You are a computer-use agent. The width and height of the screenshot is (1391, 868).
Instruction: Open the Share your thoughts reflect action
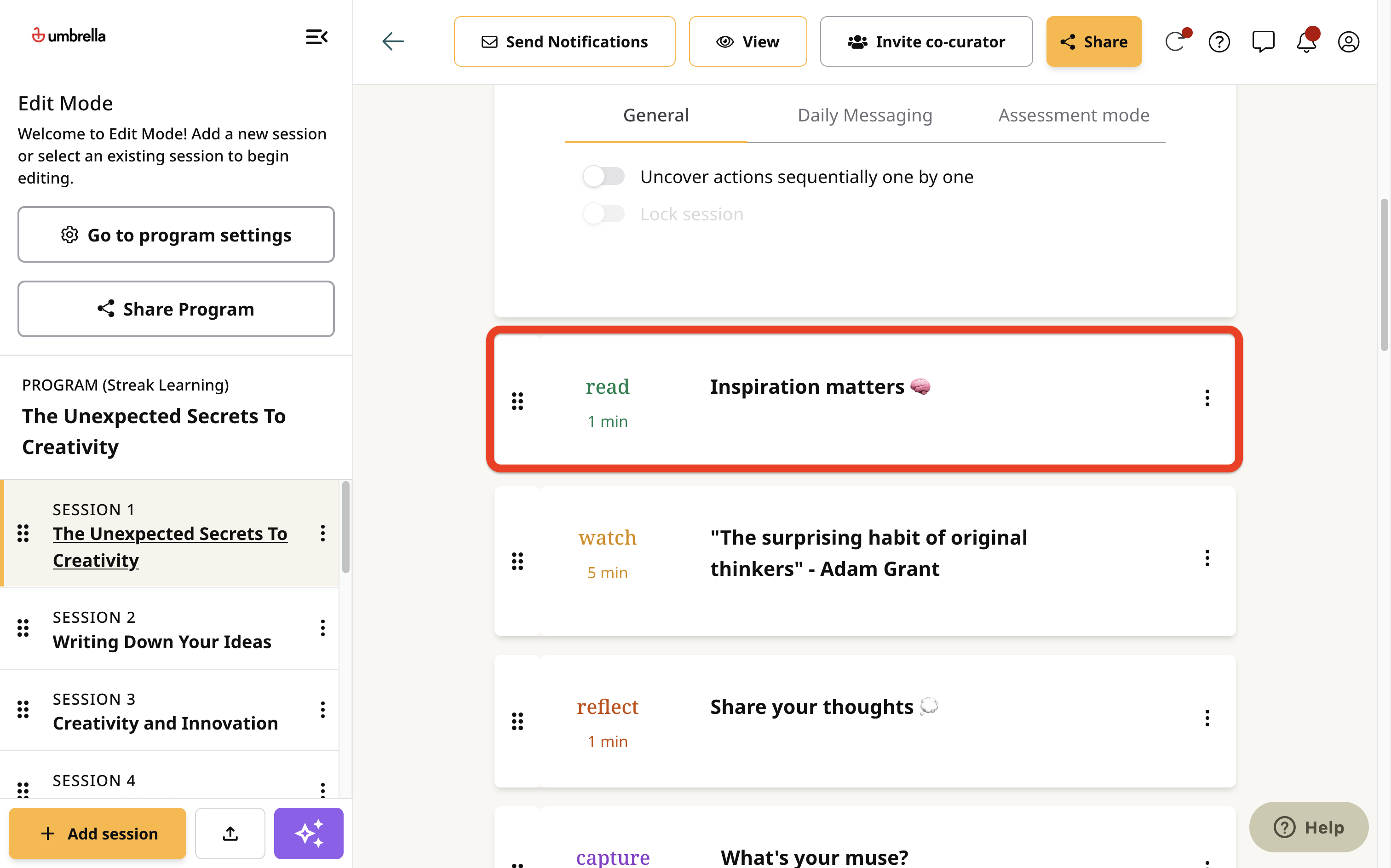pyautogui.click(x=865, y=721)
